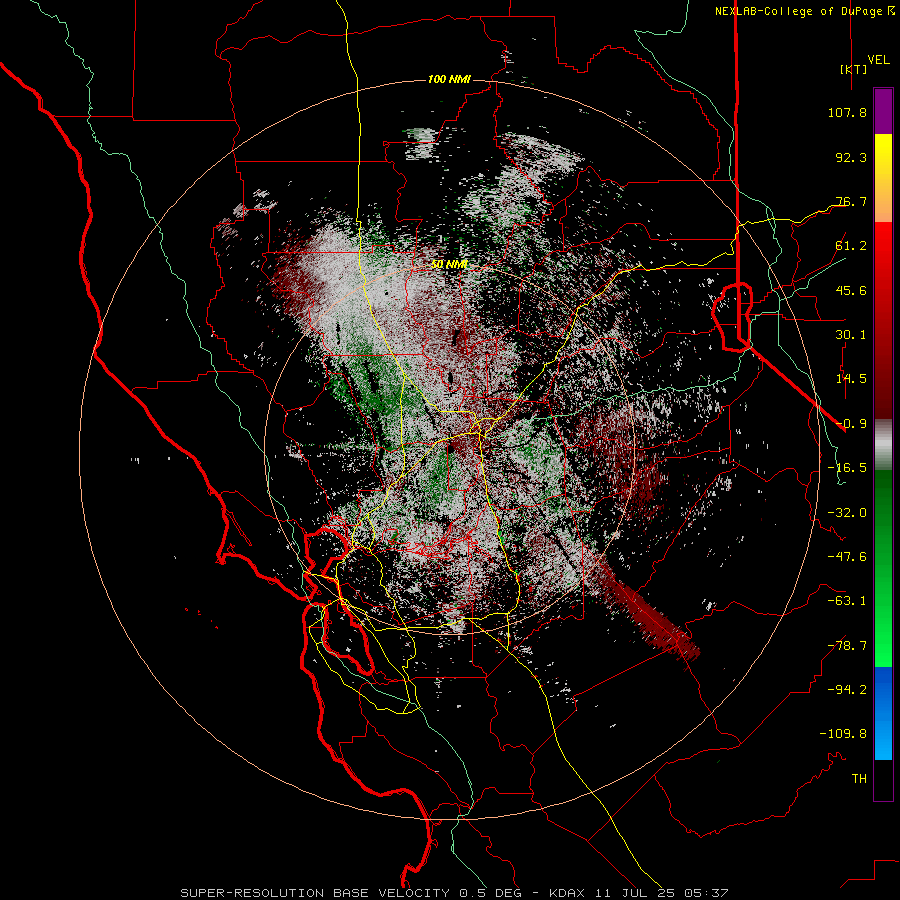Image resolution: width=900 pixels, height=900 pixels.
Task: Click the -16.5 velocity scale value
Action: [847, 468]
